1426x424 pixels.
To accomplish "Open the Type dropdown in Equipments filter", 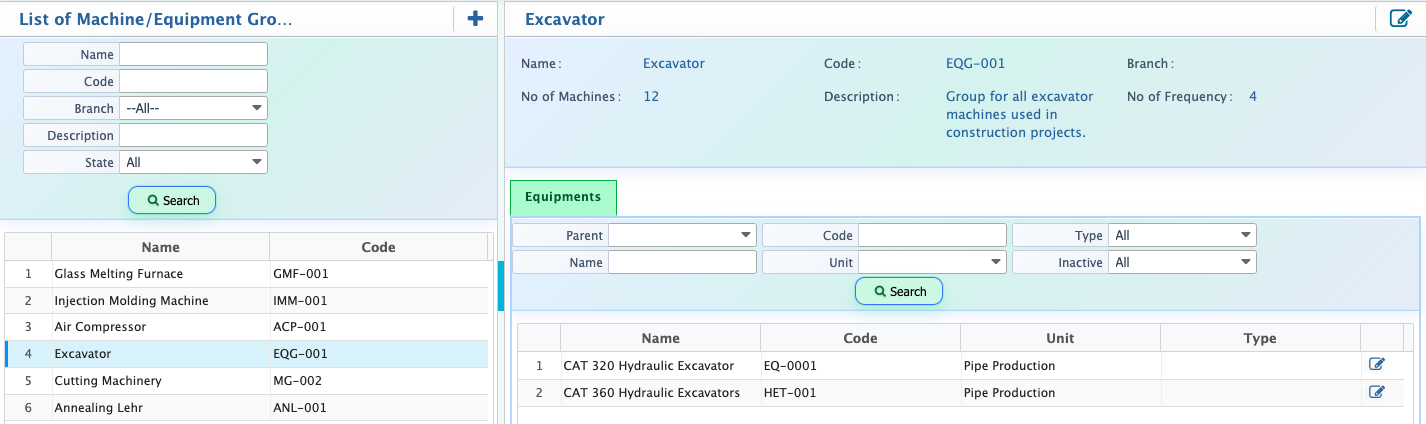I will tap(1182, 235).
